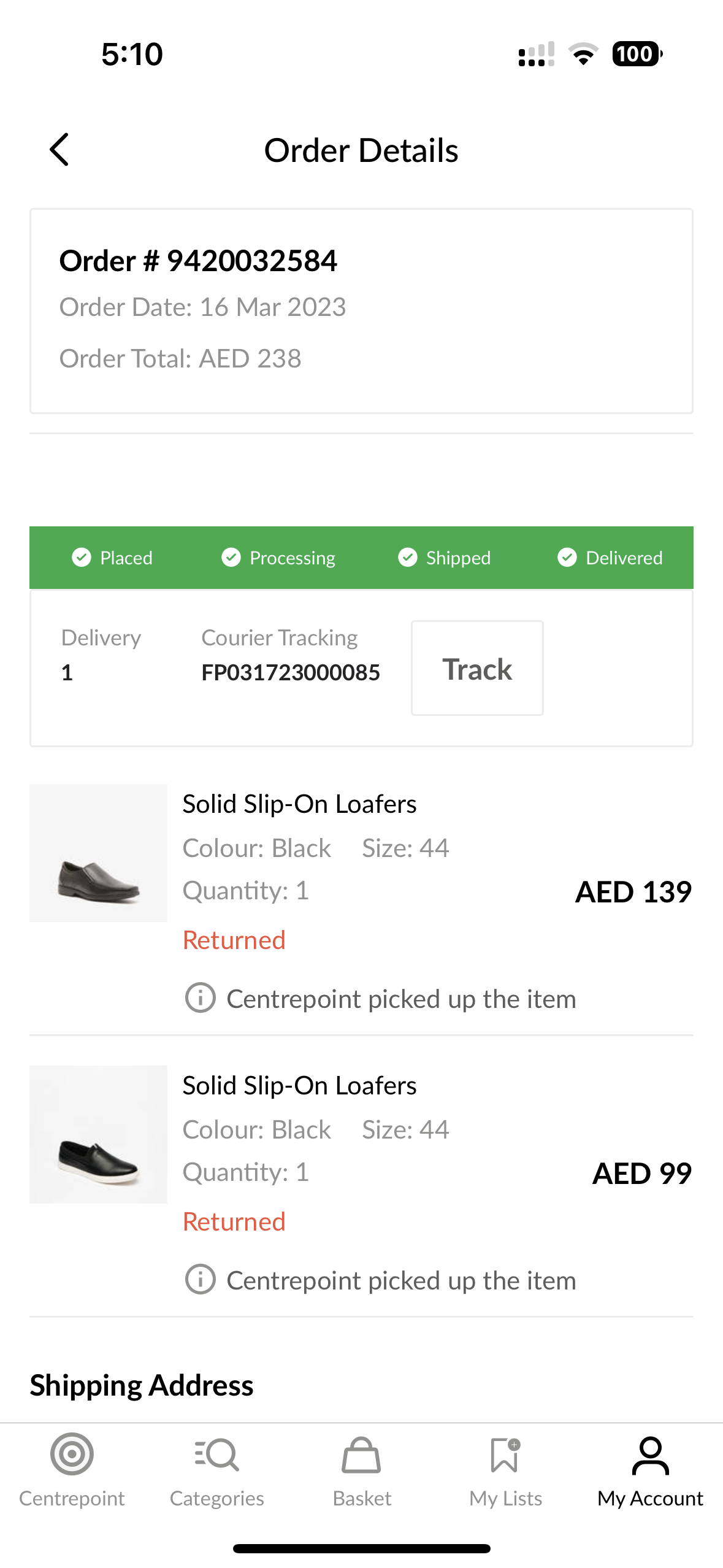
Task: Tap courier tracking number FP031723000085
Action: [291, 672]
